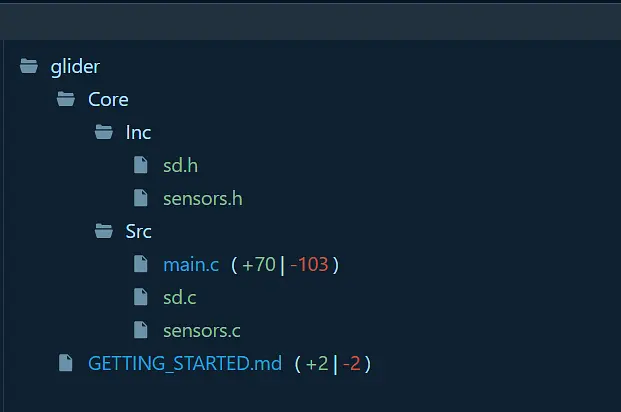Click the sd.h file icon

click(141, 165)
